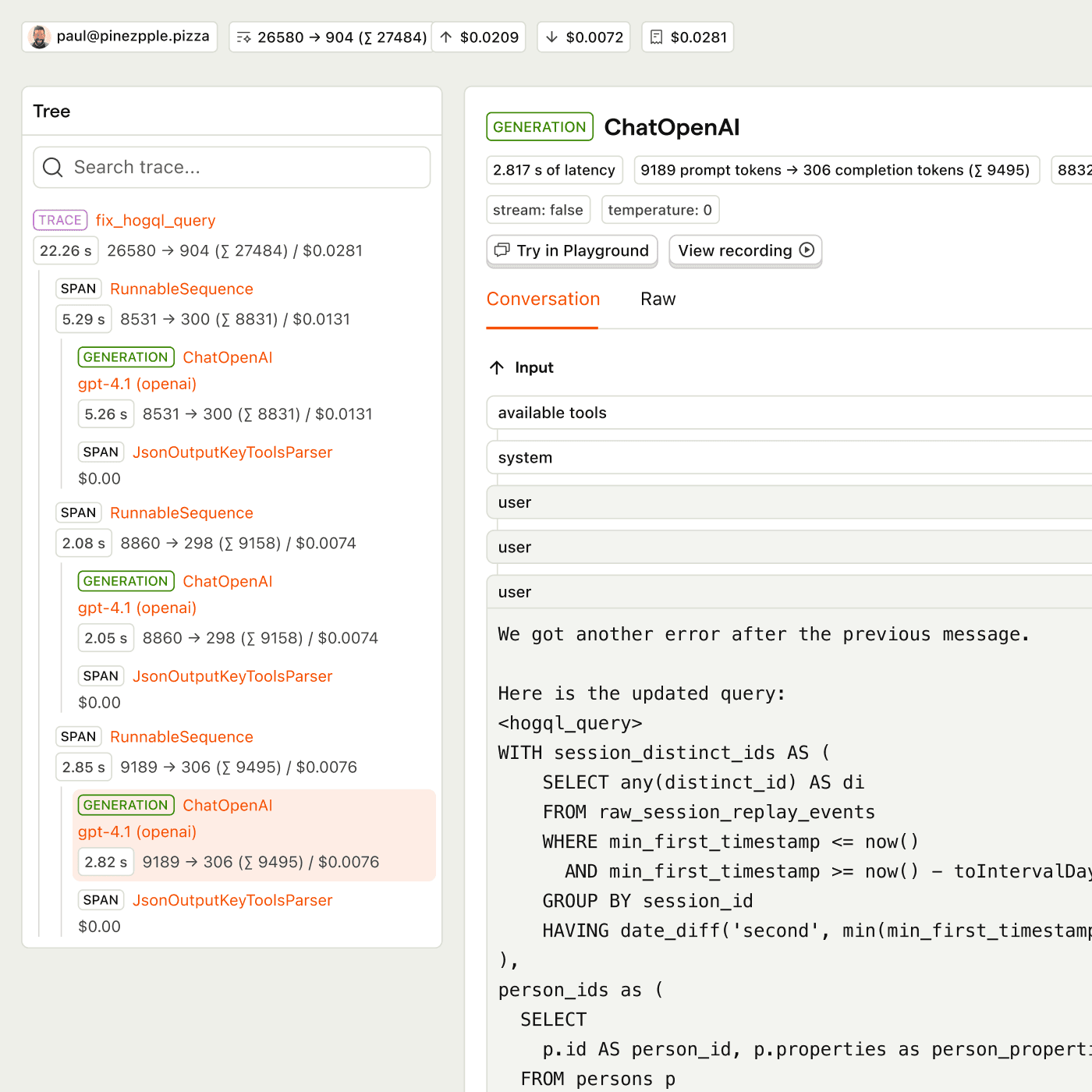Select the RunnableSequence span taking 2.08 s
The image size is (1092, 1092).
(x=182, y=513)
